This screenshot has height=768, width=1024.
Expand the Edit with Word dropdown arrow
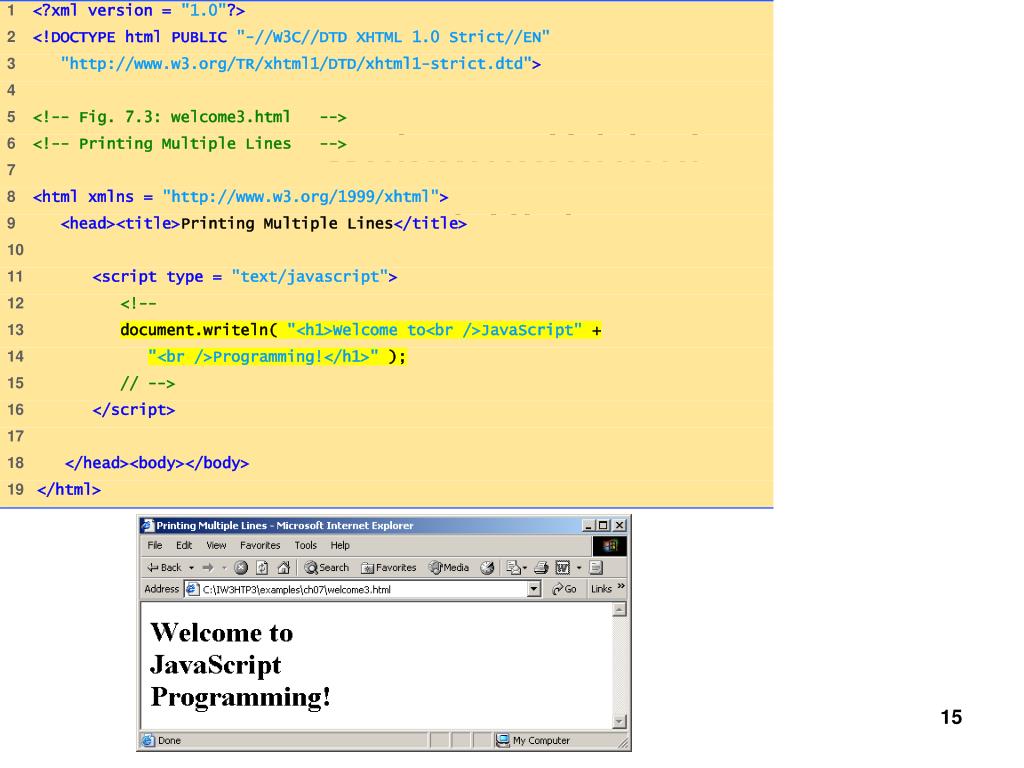(x=579, y=568)
